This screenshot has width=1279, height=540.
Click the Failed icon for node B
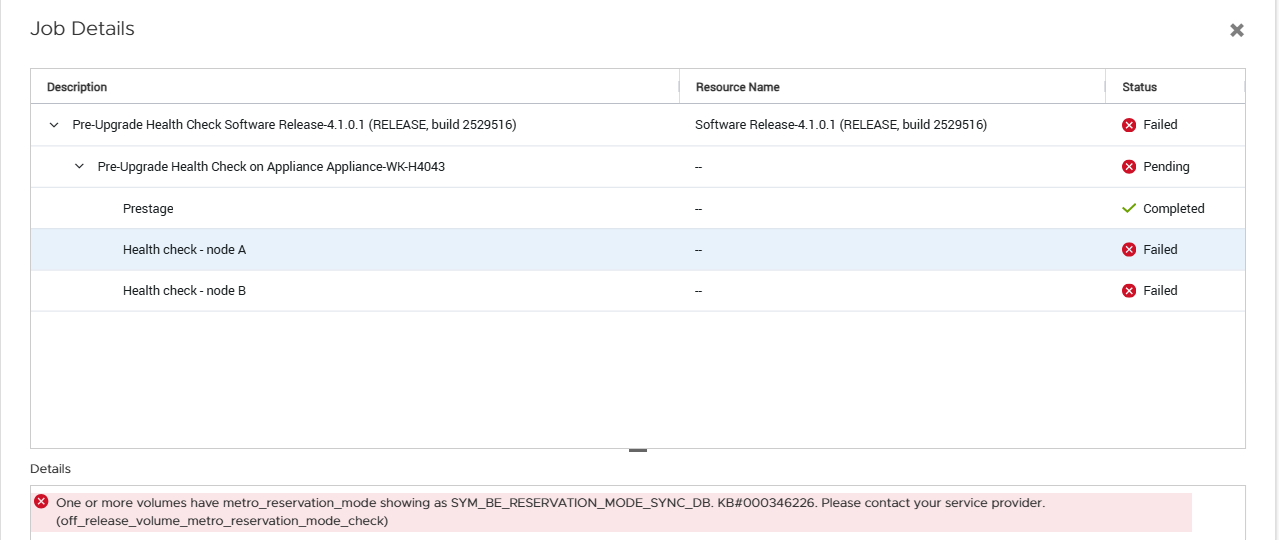[1129, 290]
